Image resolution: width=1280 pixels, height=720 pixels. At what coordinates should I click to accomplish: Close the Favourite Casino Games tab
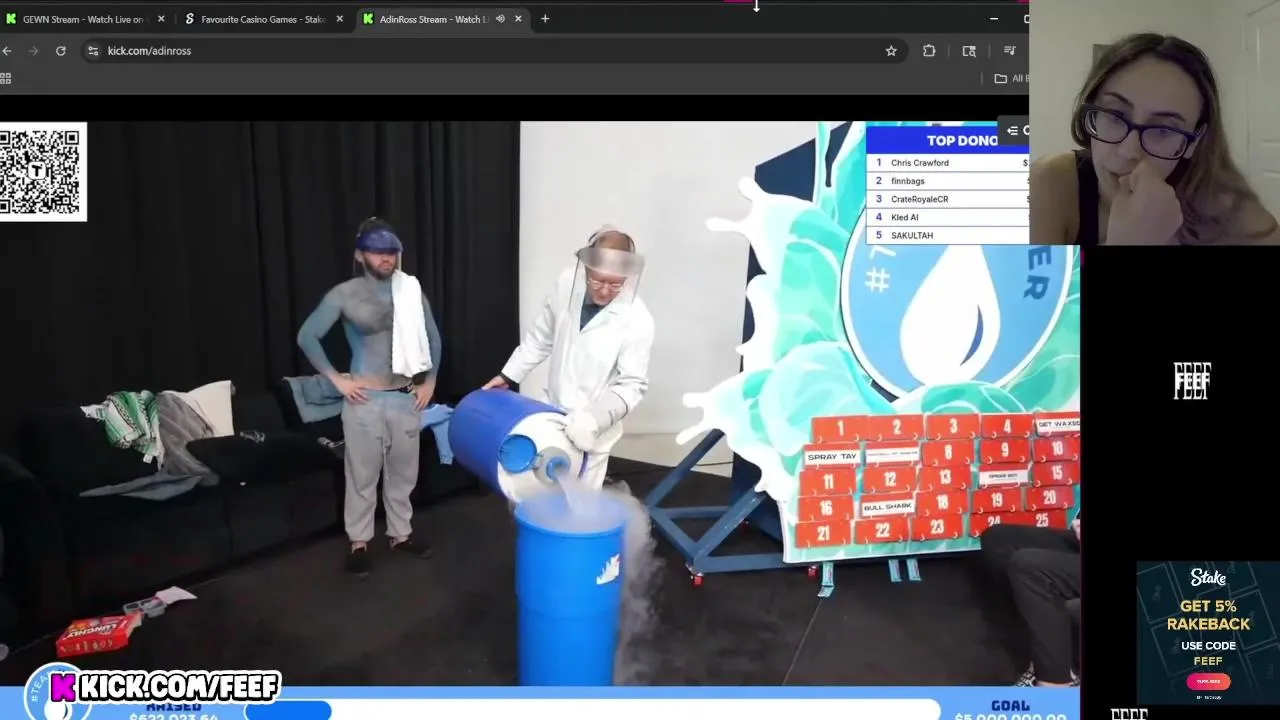pos(340,19)
